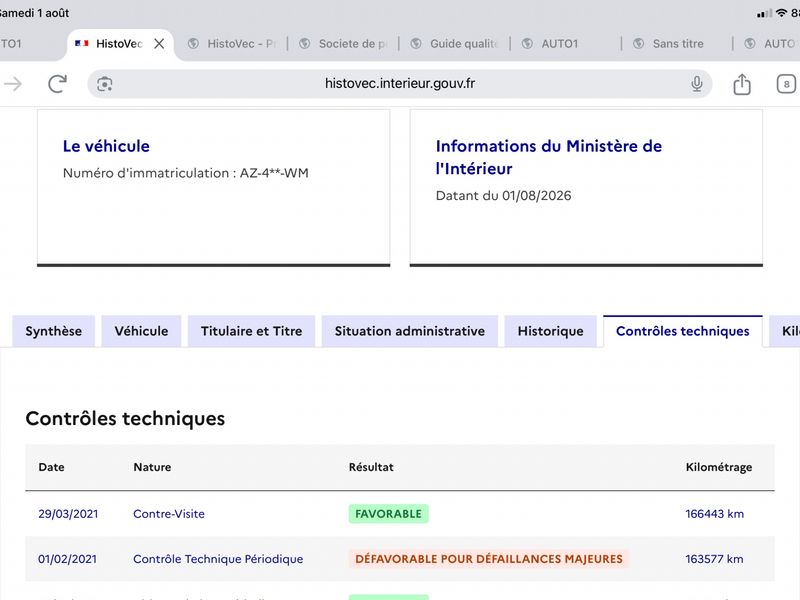The height and width of the screenshot is (600, 800).
Task: Switch to the HistoVec - Pr browser tab
Action: coord(232,44)
